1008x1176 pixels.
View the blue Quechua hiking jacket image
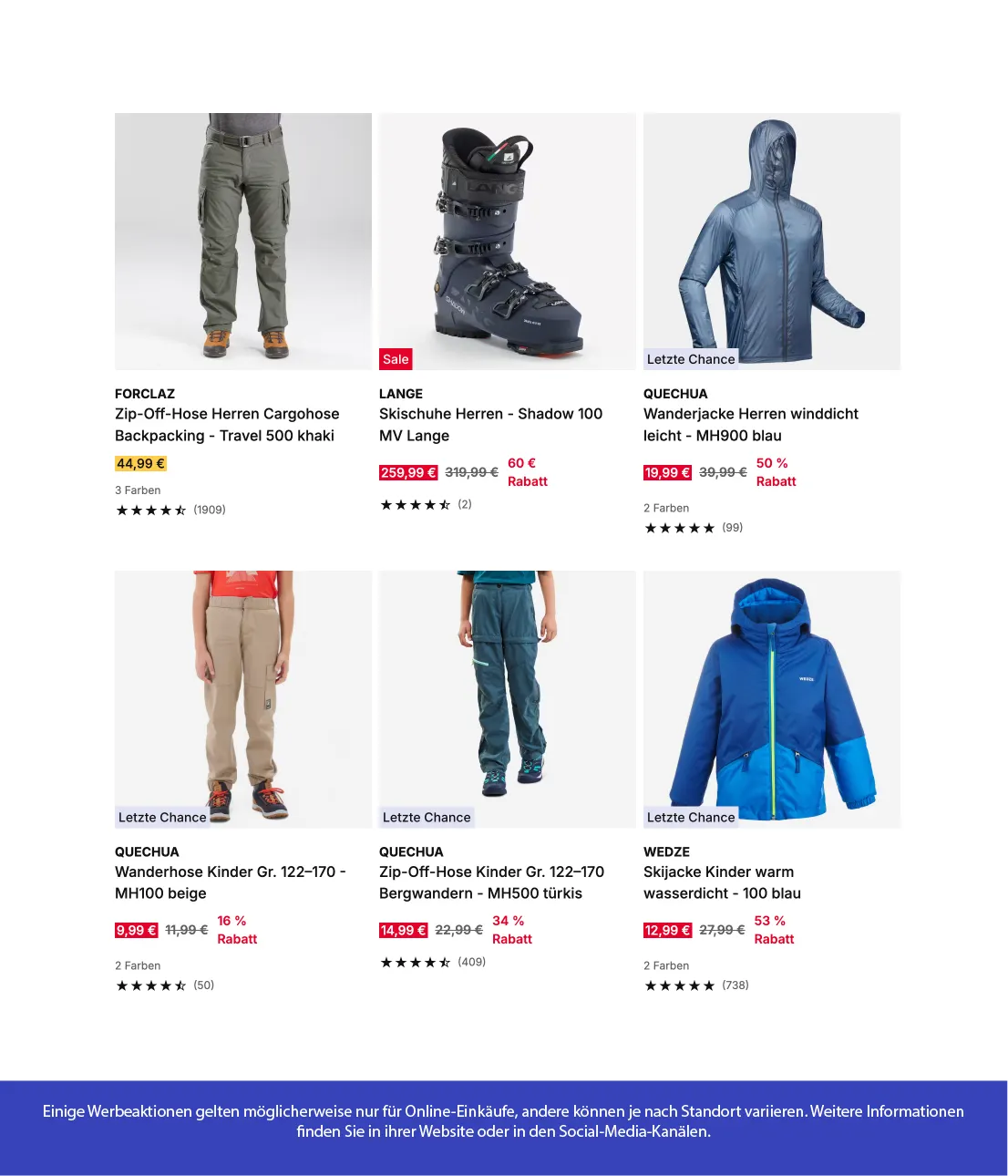[772, 242]
